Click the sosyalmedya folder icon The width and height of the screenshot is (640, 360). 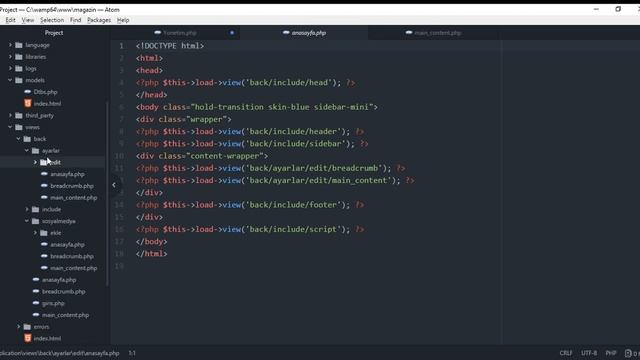point(36,221)
